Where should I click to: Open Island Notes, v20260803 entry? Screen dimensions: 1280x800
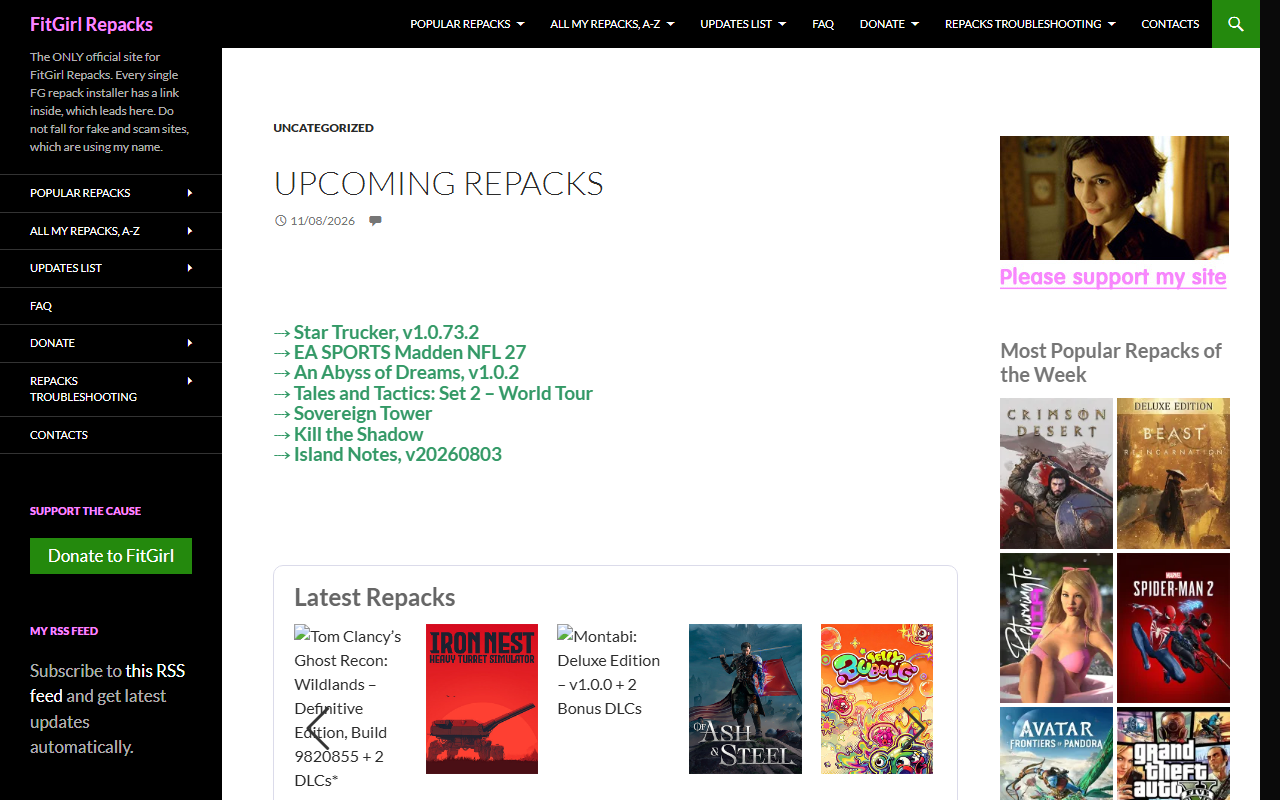[398, 454]
